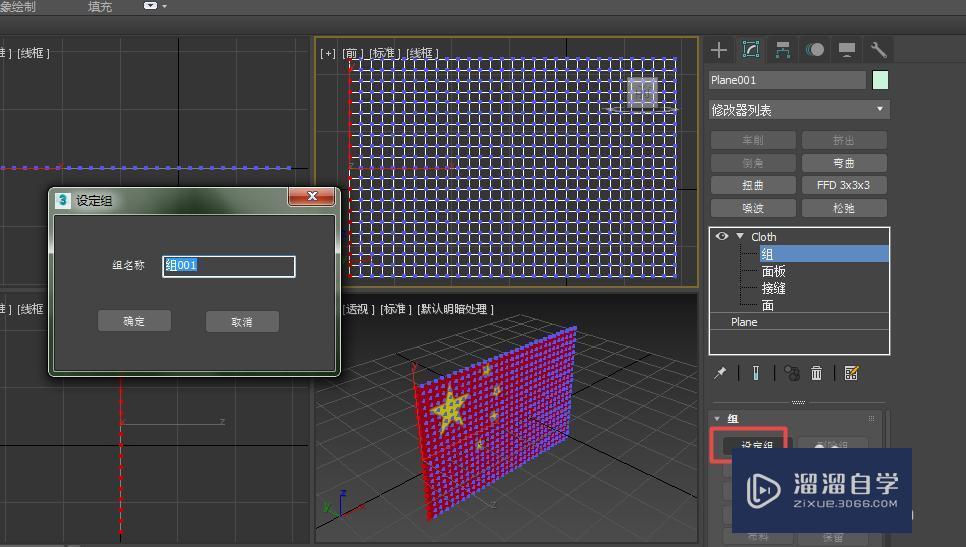Toggle Cloth modifier visibility eye
This screenshot has width=966, height=547.
tap(722, 237)
